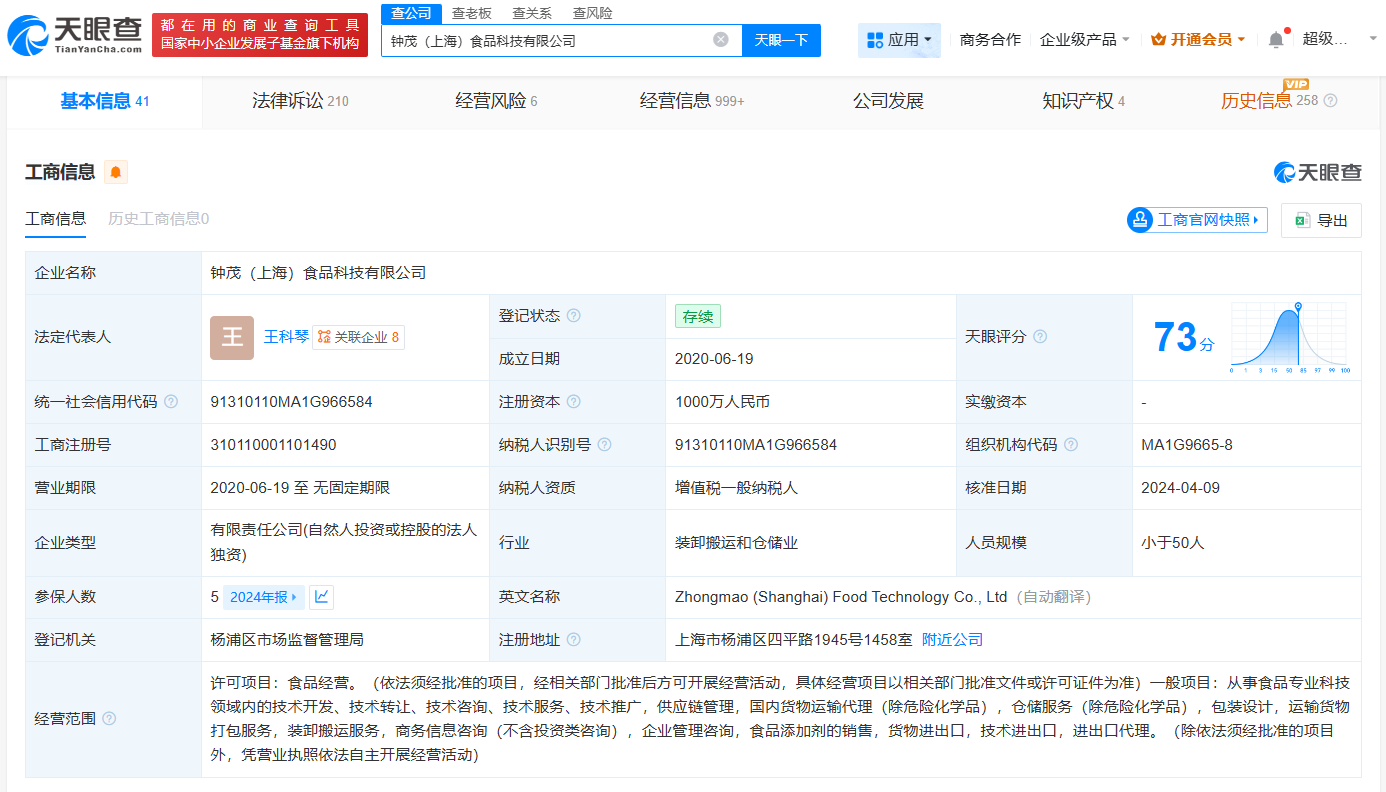1386x792 pixels.
Task: Open the 开通会员 dropdown
Action: [x=1197, y=39]
